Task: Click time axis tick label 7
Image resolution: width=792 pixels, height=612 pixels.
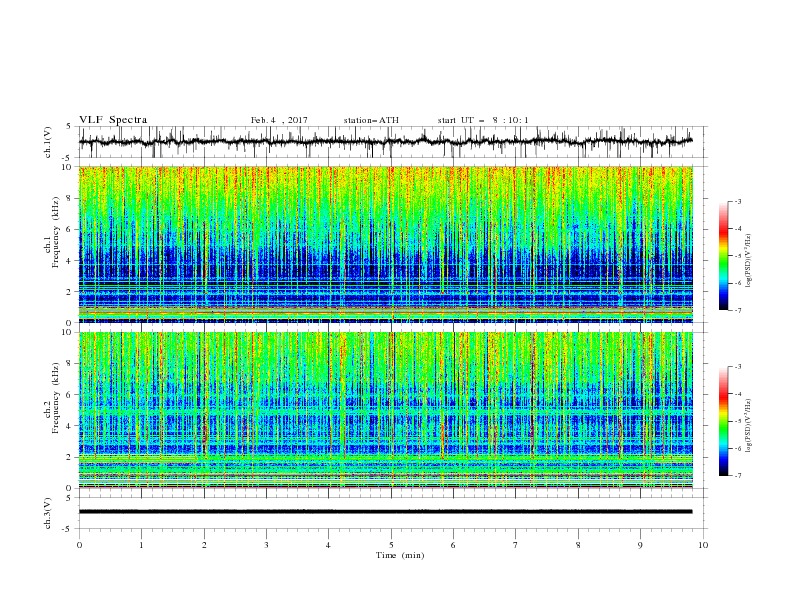Action: click(516, 545)
